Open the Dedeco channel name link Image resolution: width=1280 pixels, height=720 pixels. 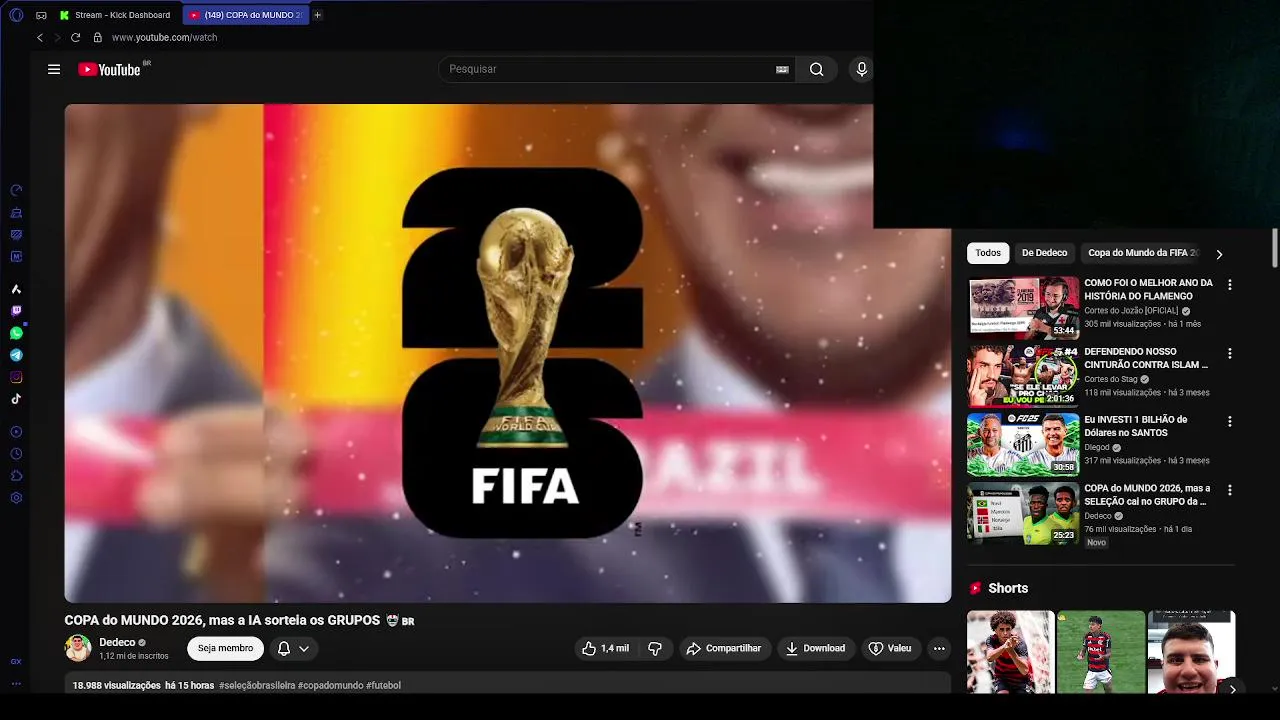click(x=117, y=642)
